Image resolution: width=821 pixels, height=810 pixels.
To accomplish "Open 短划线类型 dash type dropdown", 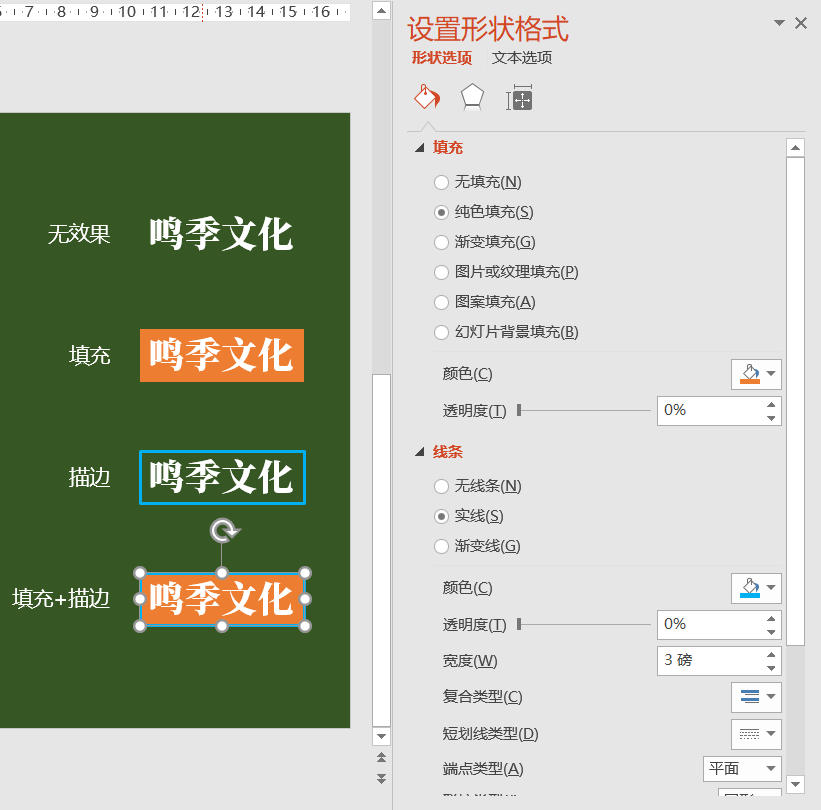I will tap(756, 734).
